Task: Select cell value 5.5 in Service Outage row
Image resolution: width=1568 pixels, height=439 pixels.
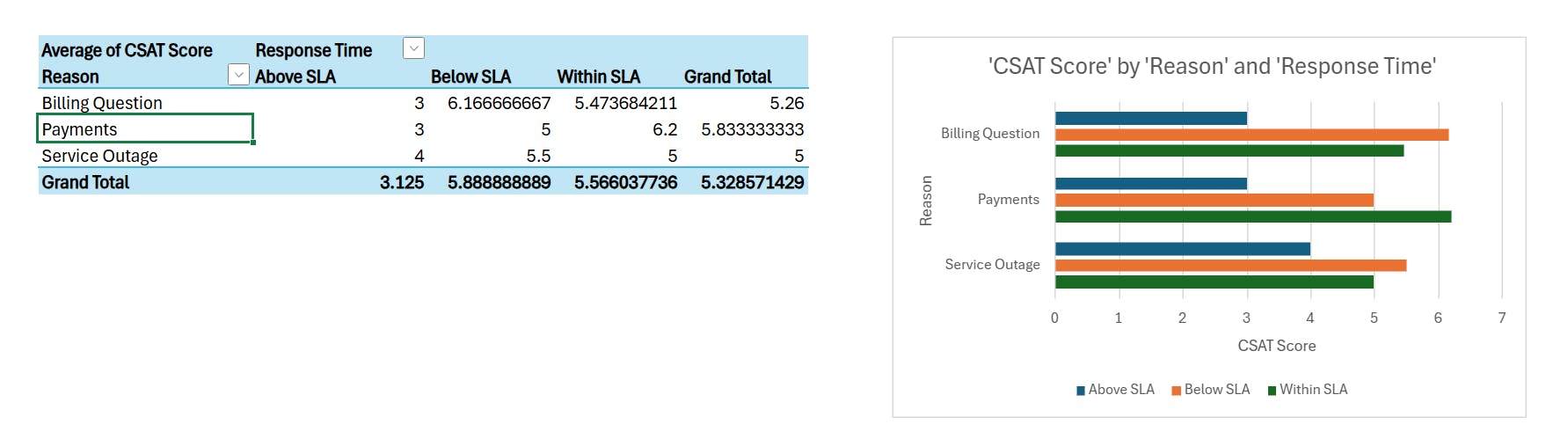Action: click(x=538, y=156)
